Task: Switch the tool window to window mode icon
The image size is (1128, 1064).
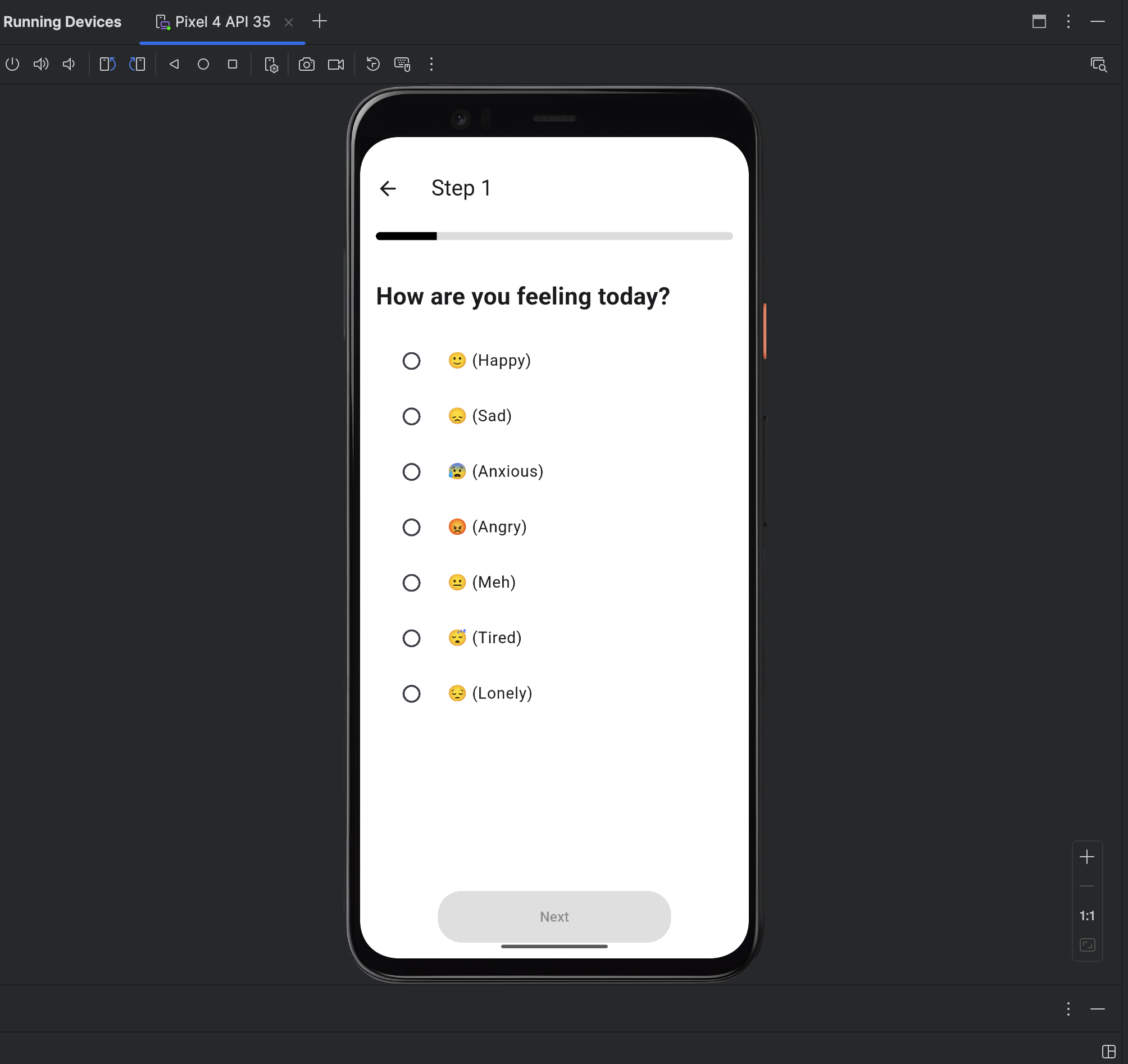Action: coord(1039,21)
